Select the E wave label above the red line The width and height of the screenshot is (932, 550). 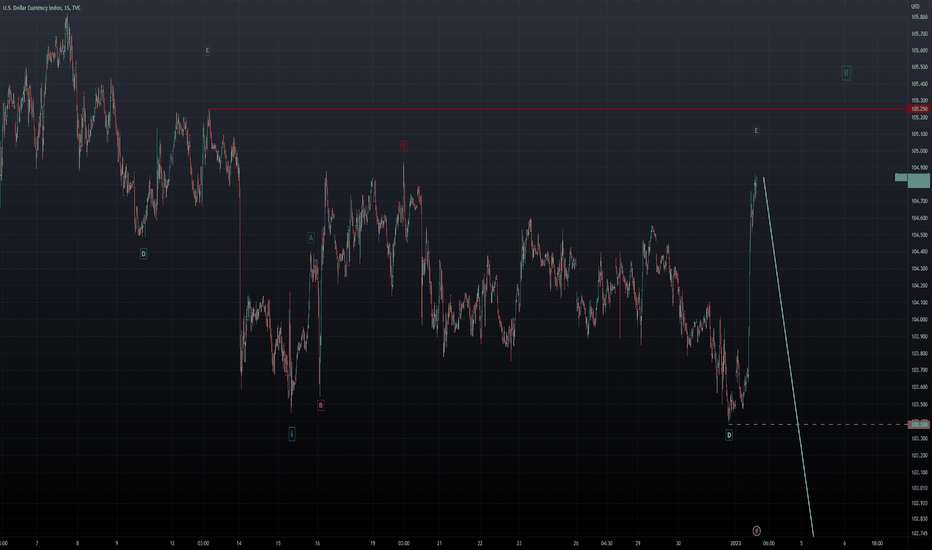(x=207, y=51)
